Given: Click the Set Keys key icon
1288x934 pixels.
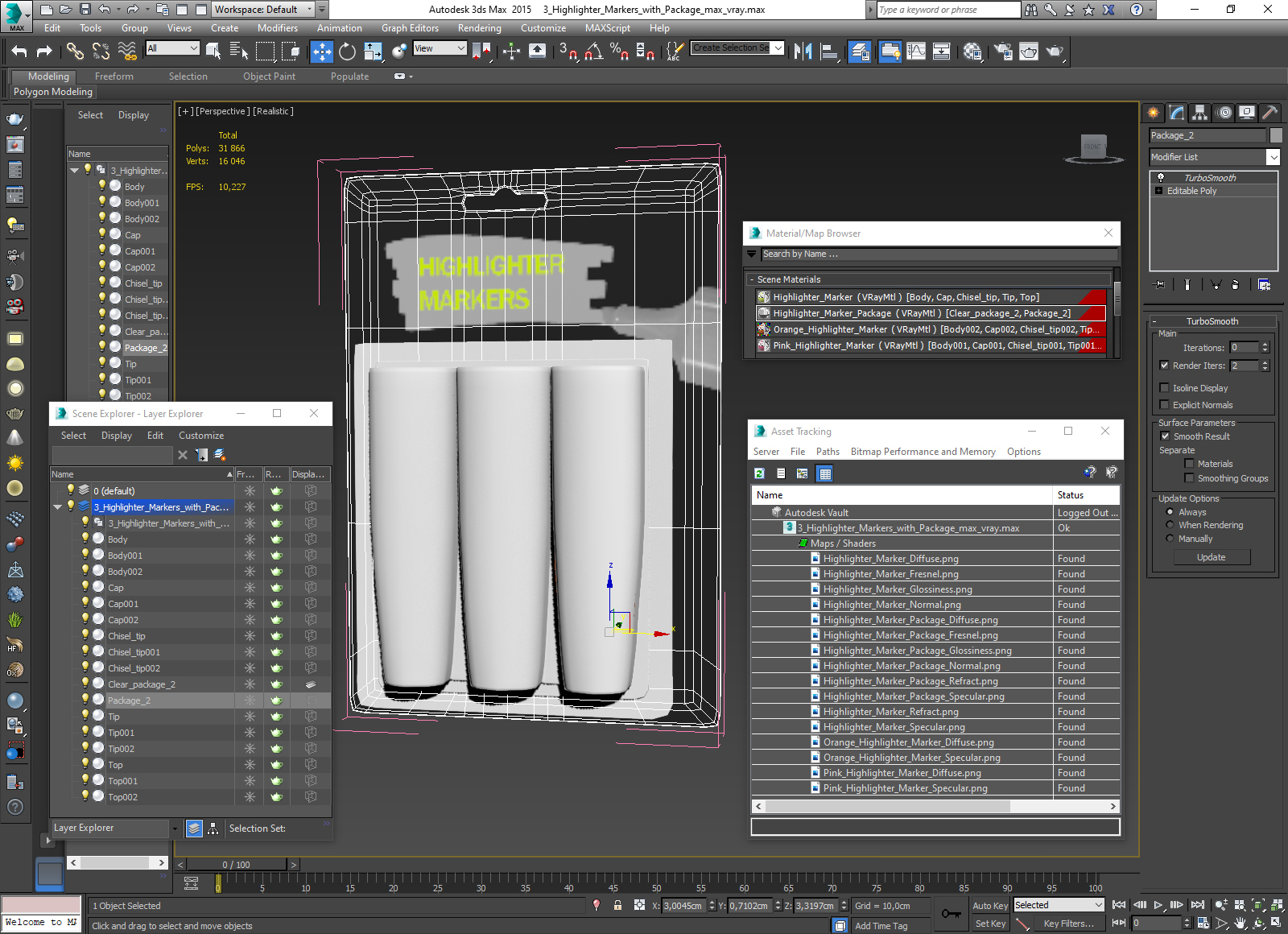Looking at the screenshot, I should click(951, 914).
